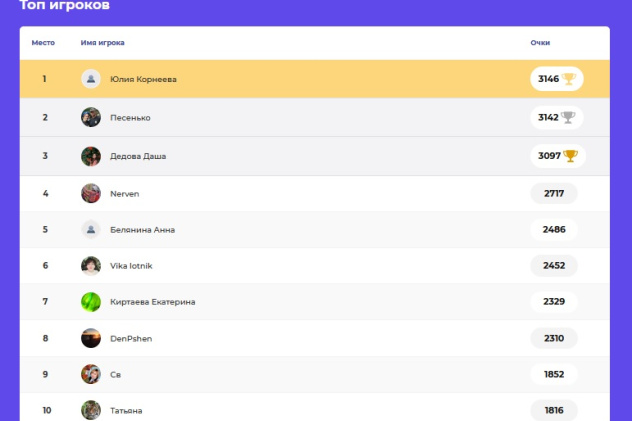Click the silver trophy icon beside 3142
Viewport: 632px width, 421px height.
pyautogui.click(x=569, y=117)
